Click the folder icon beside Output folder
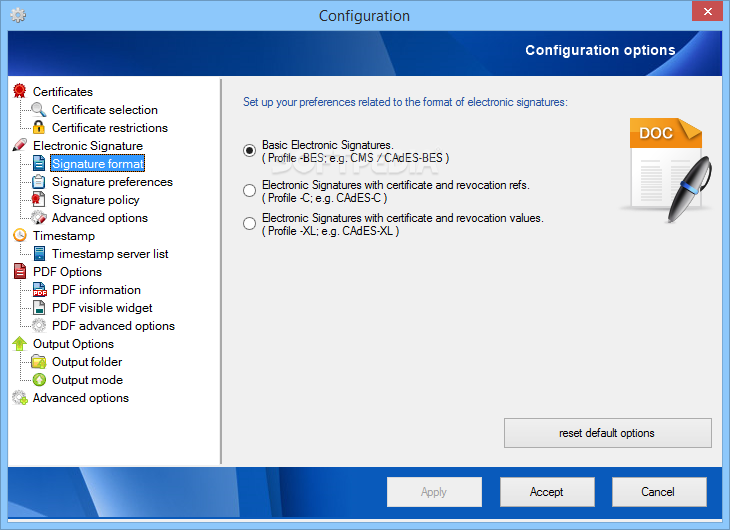Screen dimensions: 730x530 tap(39, 361)
